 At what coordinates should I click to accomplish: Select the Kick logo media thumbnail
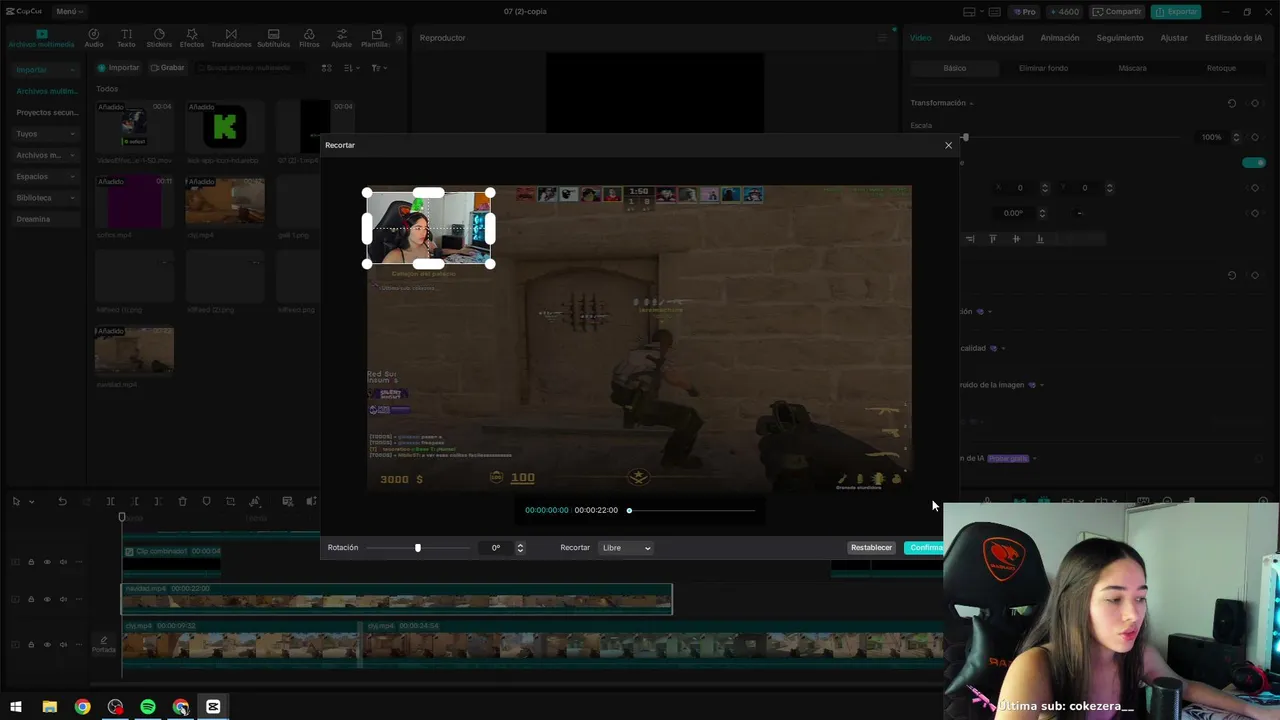point(225,126)
